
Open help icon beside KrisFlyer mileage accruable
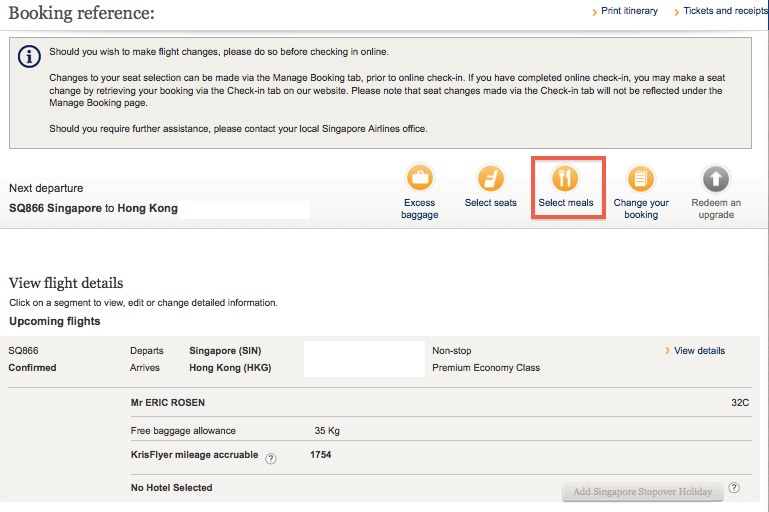pyautogui.click(x=271, y=457)
